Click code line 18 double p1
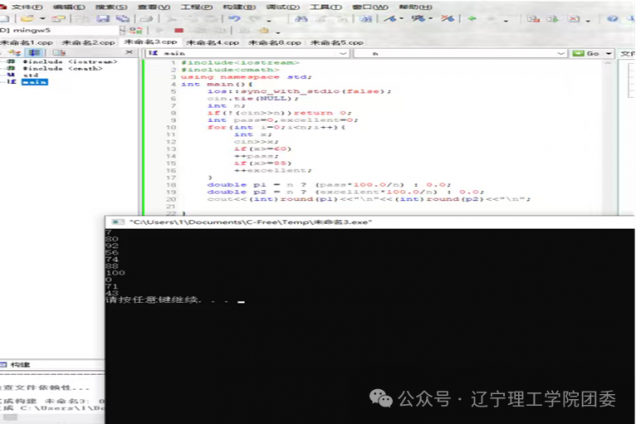The height and width of the screenshot is (424, 636). point(328,185)
